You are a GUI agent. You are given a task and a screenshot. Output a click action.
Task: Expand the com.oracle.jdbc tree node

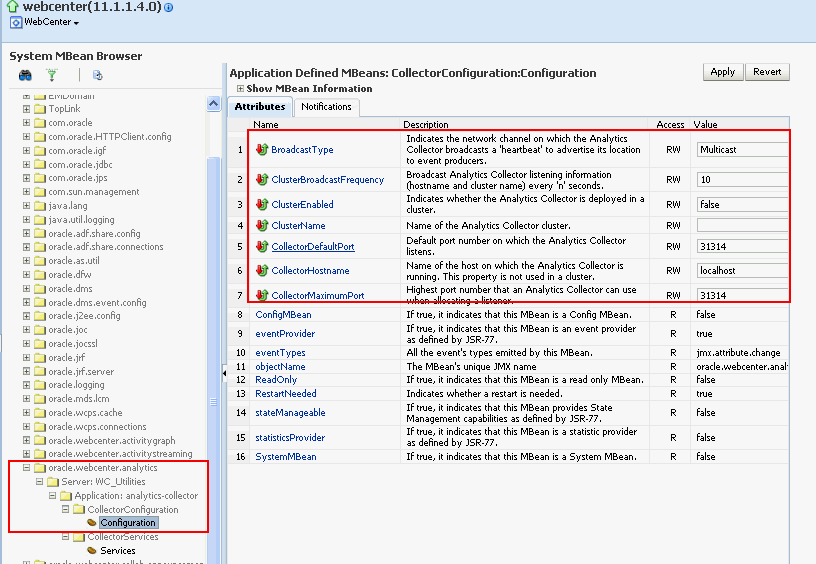(26, 164)
